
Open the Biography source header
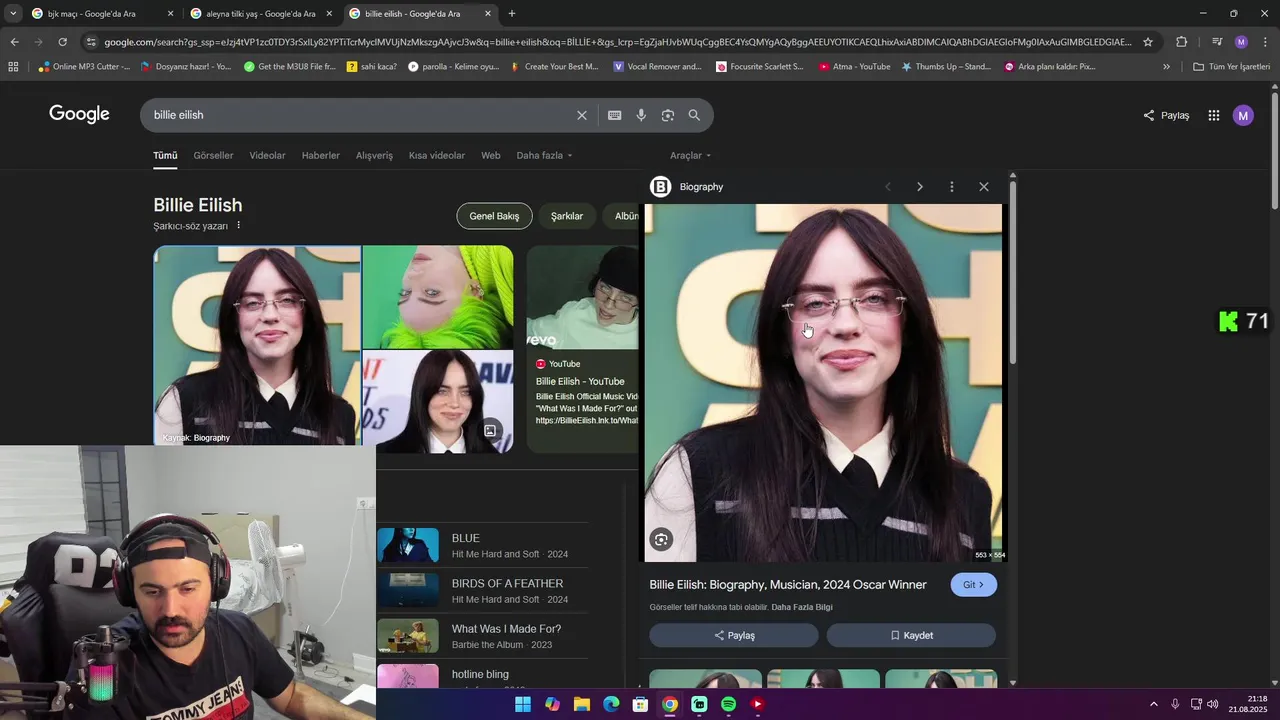pyautogui.click(x=687, y=187)
